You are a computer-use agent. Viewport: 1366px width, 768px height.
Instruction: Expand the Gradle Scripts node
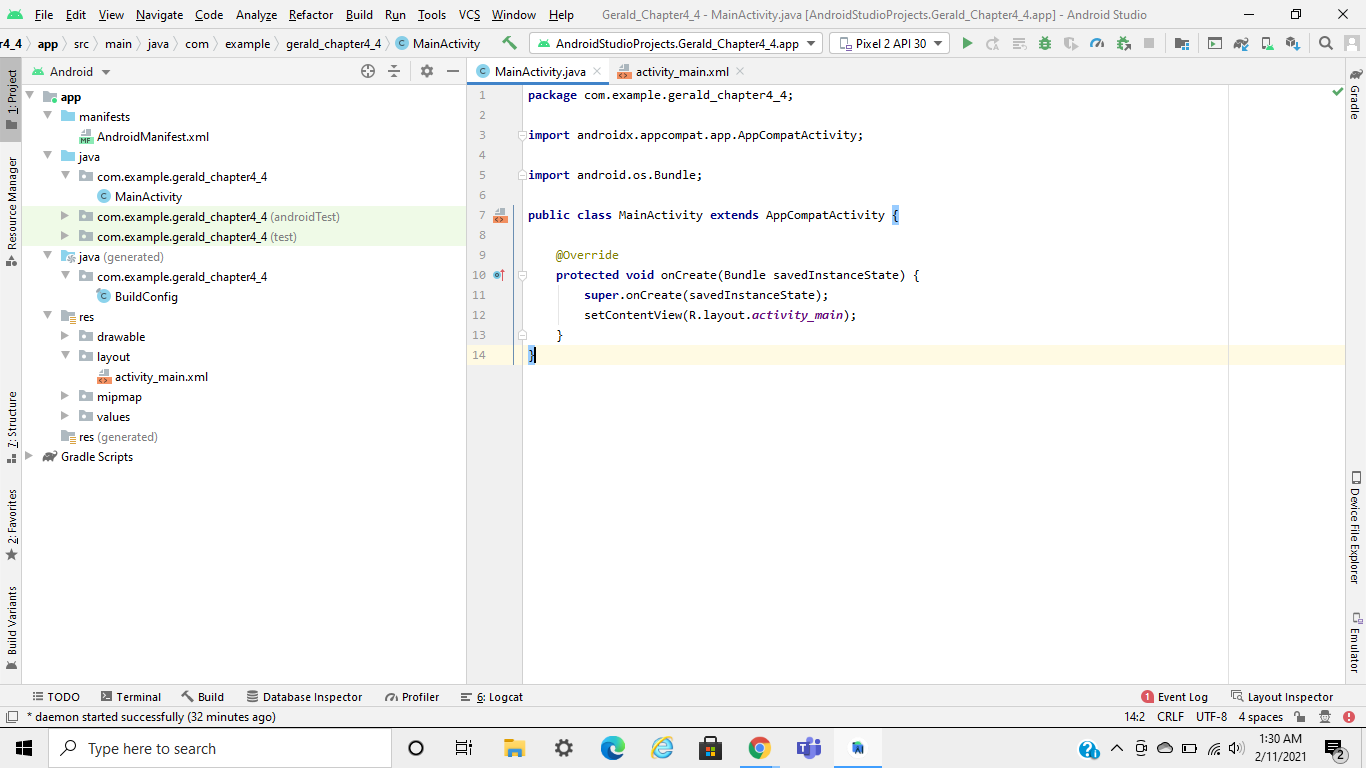[x=29, y=456]
